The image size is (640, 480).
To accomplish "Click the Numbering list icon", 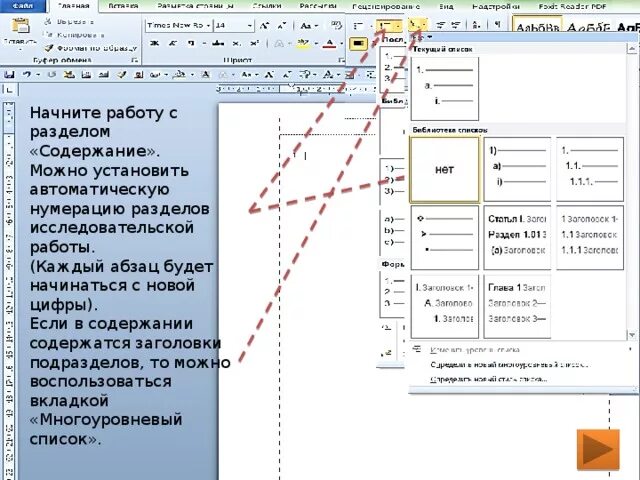I will (x=384, y=26).
